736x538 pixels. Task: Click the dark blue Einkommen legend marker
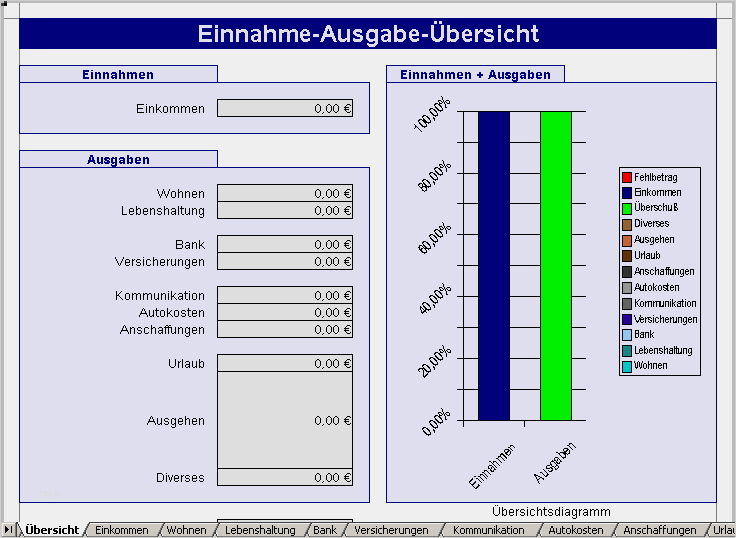(627, 193)
